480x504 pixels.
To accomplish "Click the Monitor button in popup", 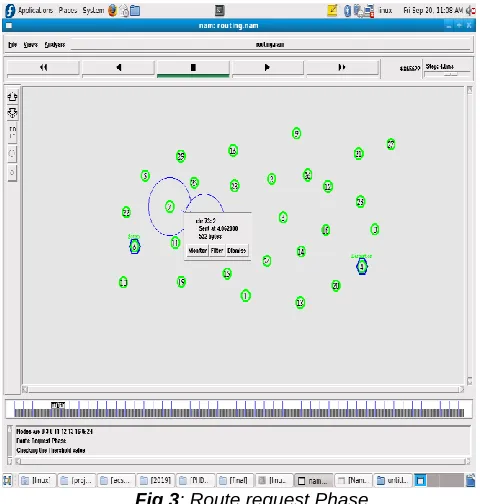I will 197,250.
